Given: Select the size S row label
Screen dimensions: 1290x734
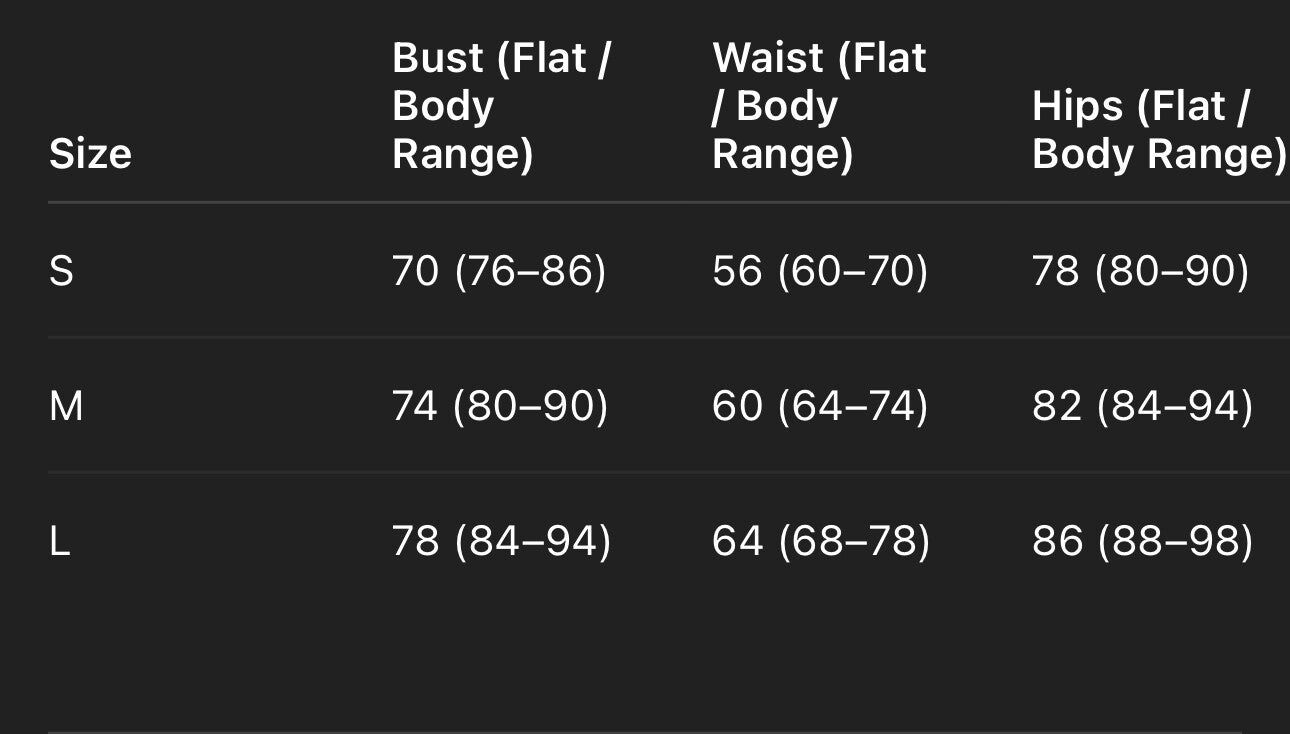Looking at the screenshot, I should click(61, 271).
